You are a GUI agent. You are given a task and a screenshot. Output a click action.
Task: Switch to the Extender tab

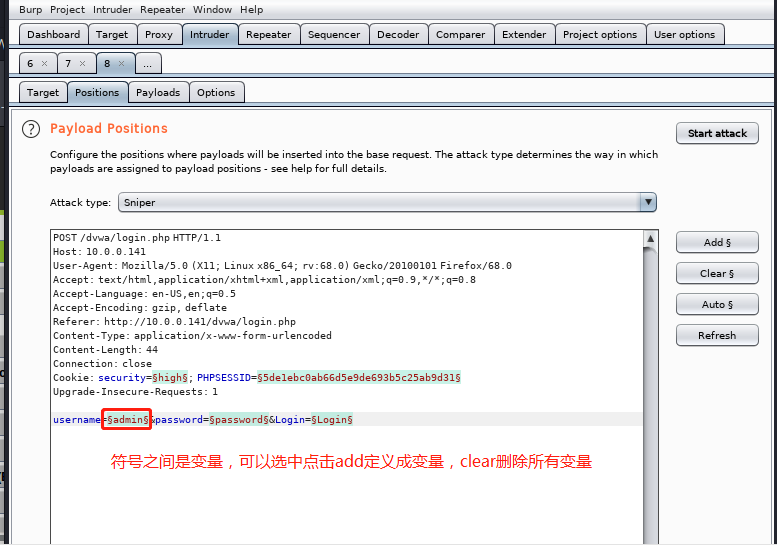524,34
